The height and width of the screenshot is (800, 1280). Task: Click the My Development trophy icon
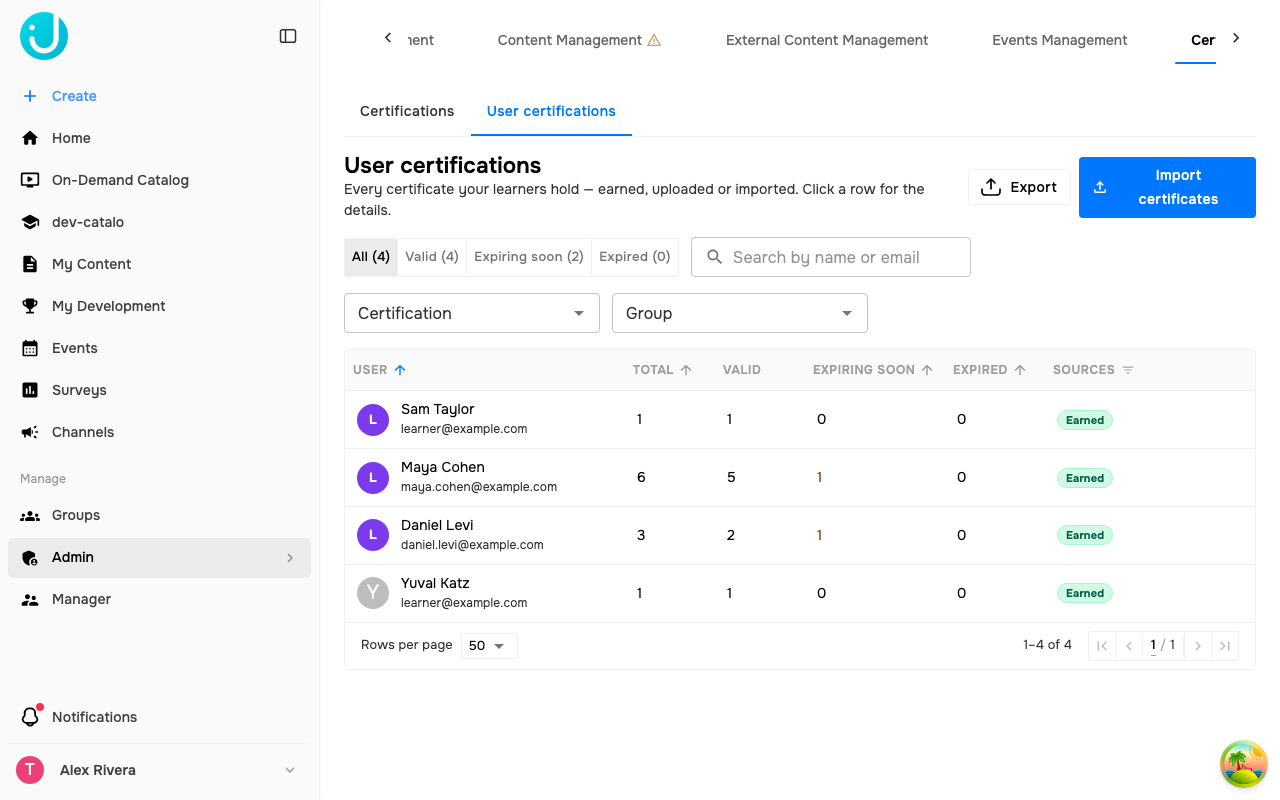(x=30, y=306)
